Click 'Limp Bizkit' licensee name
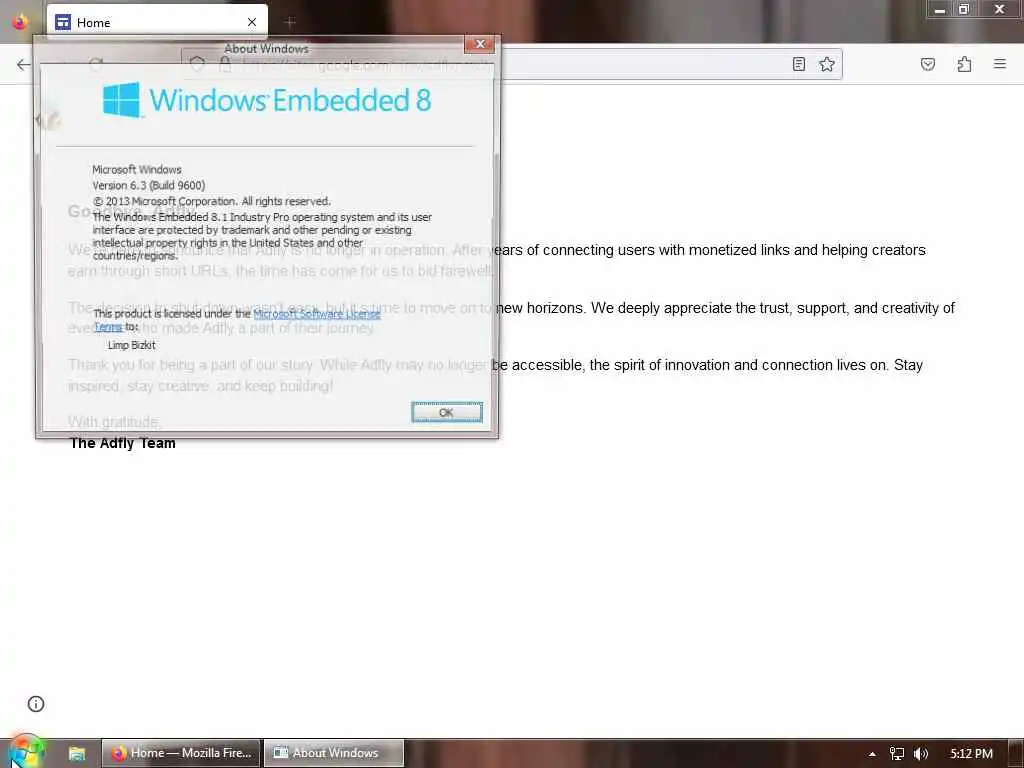1024x768 pixels. [x=131, y=345]
